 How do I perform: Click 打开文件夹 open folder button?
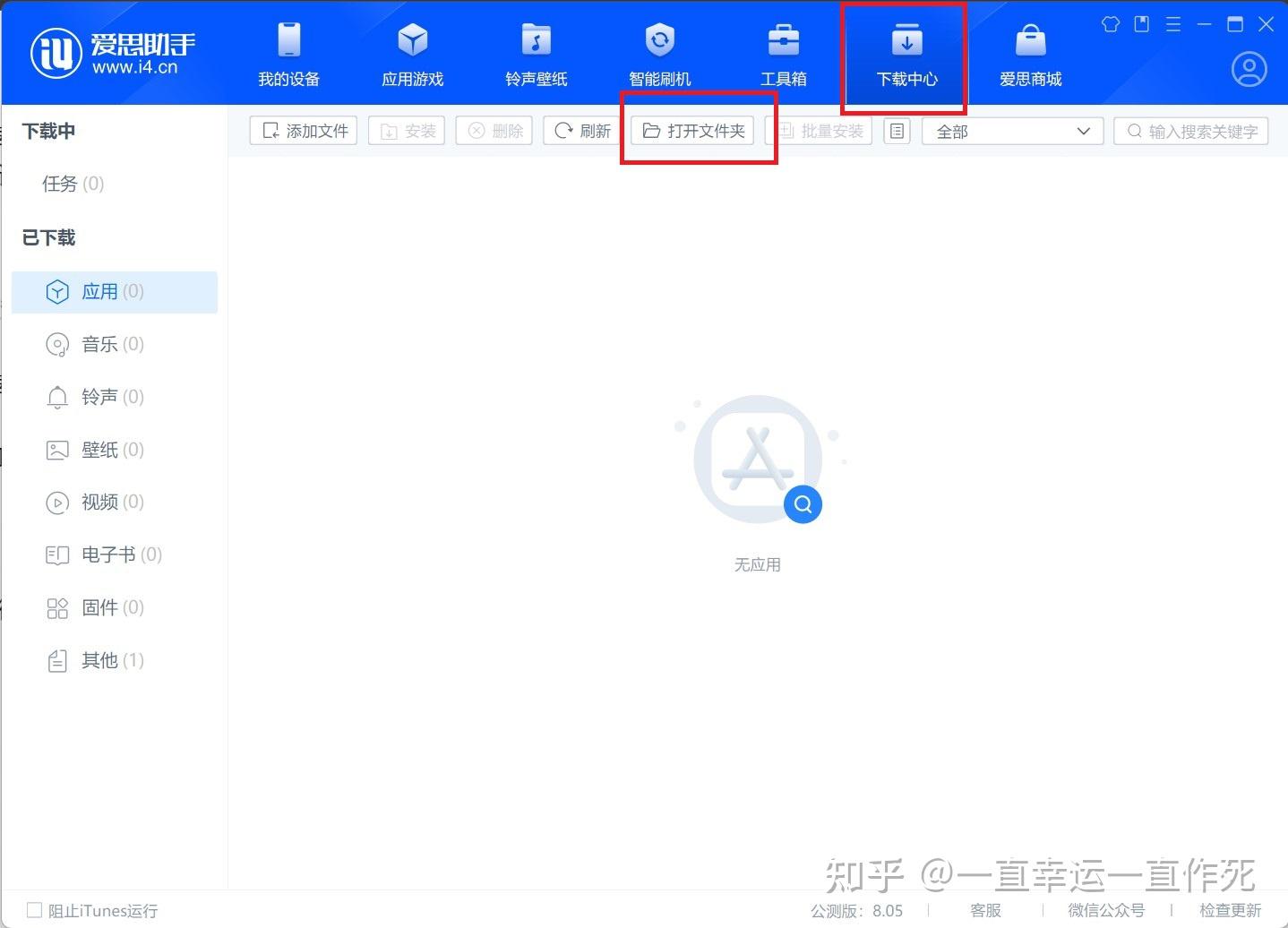click(x=693, y=131)
